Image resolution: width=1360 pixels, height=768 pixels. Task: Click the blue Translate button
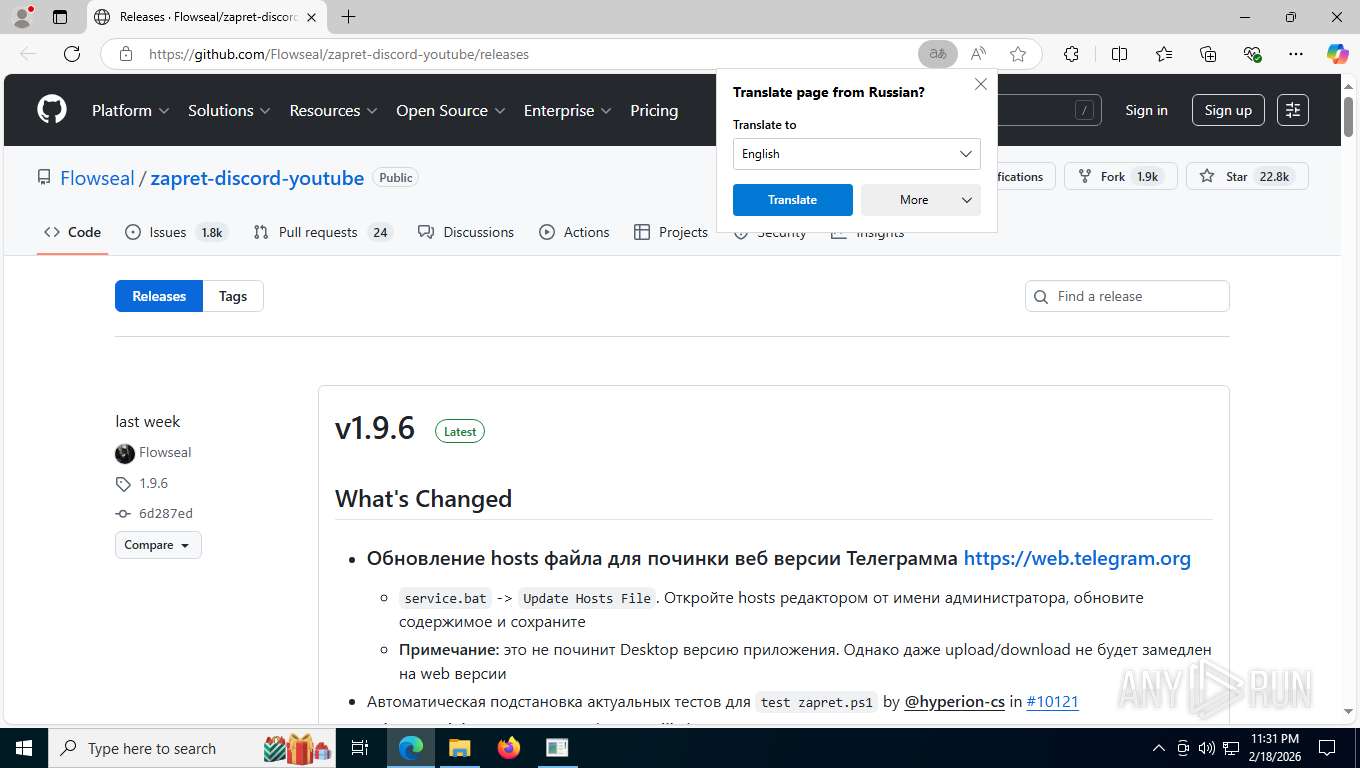coord(793,200)
